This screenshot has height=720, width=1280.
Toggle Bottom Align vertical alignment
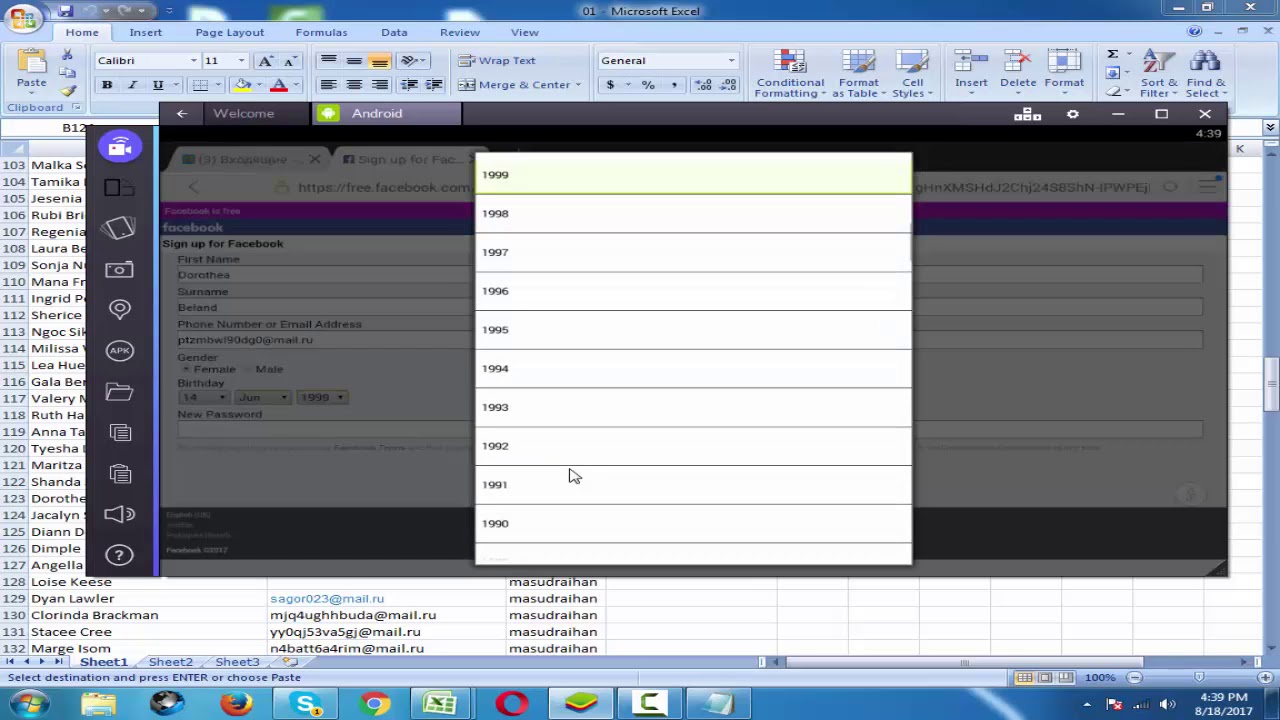pos(379,60)
